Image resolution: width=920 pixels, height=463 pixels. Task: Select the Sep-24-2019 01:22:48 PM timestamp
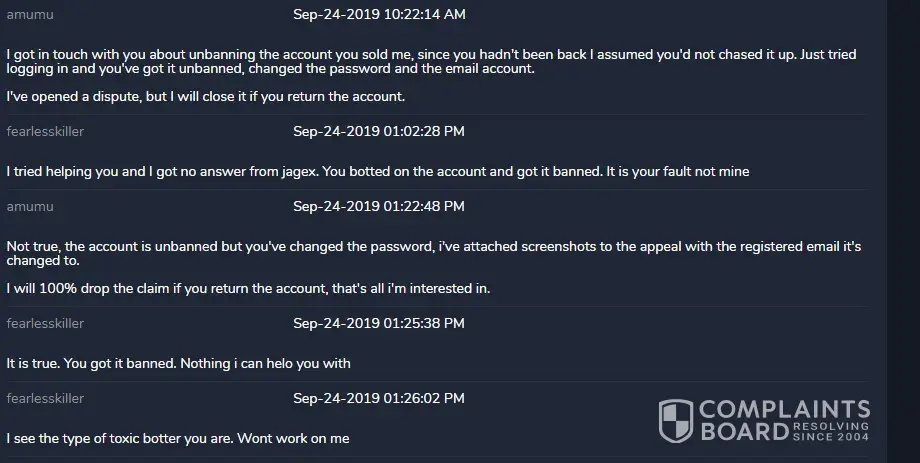[379, 207]
